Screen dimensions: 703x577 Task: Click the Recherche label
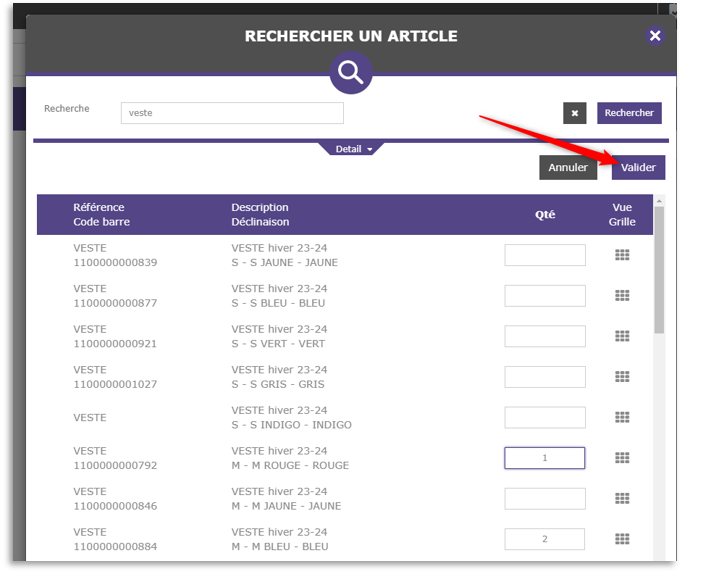(66, 108)
